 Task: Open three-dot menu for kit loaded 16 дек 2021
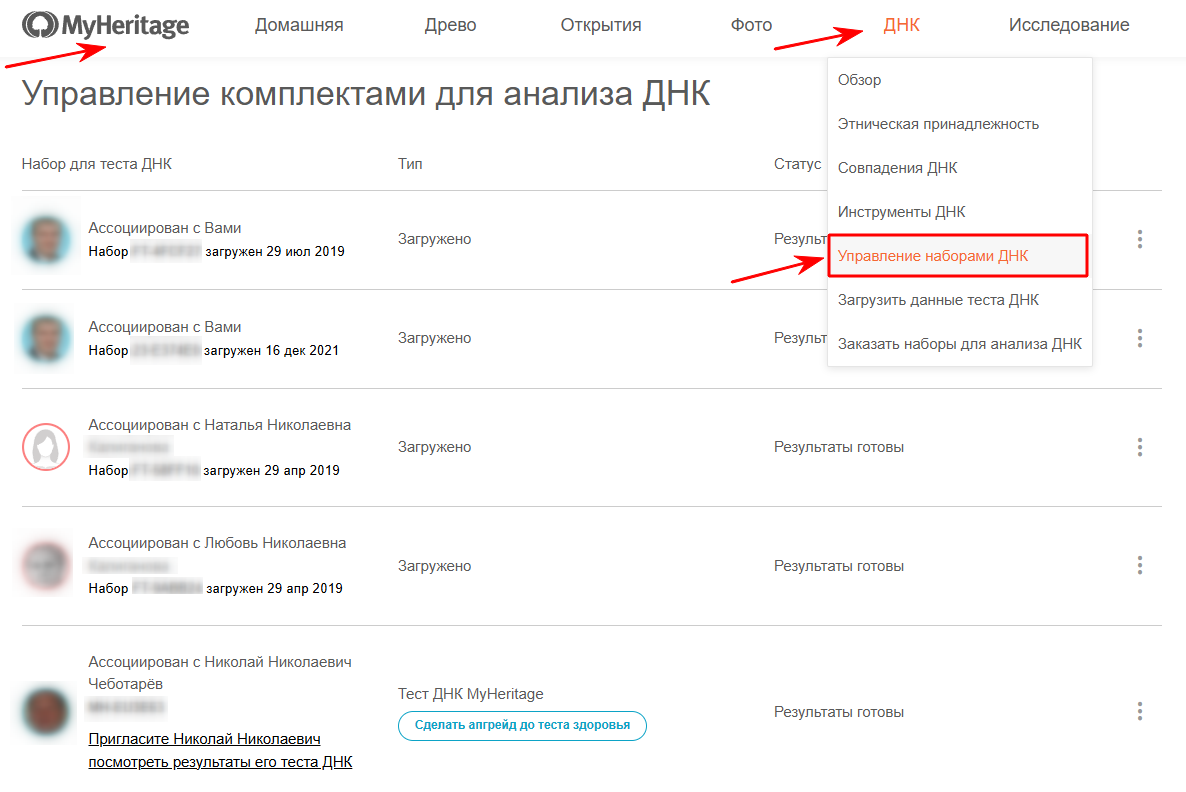coord(1139,338)
